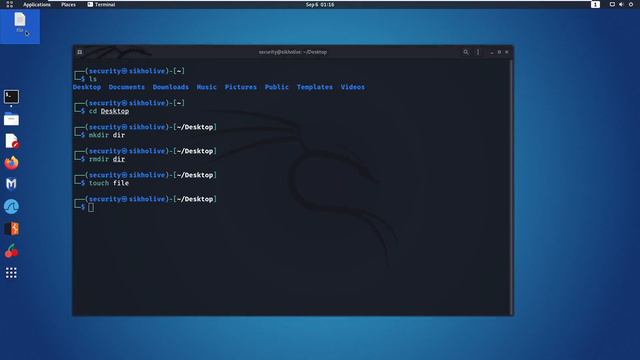Click the search icon in the terminal title bar
Viewport: 640px width, 360px height.
[466, 52]
